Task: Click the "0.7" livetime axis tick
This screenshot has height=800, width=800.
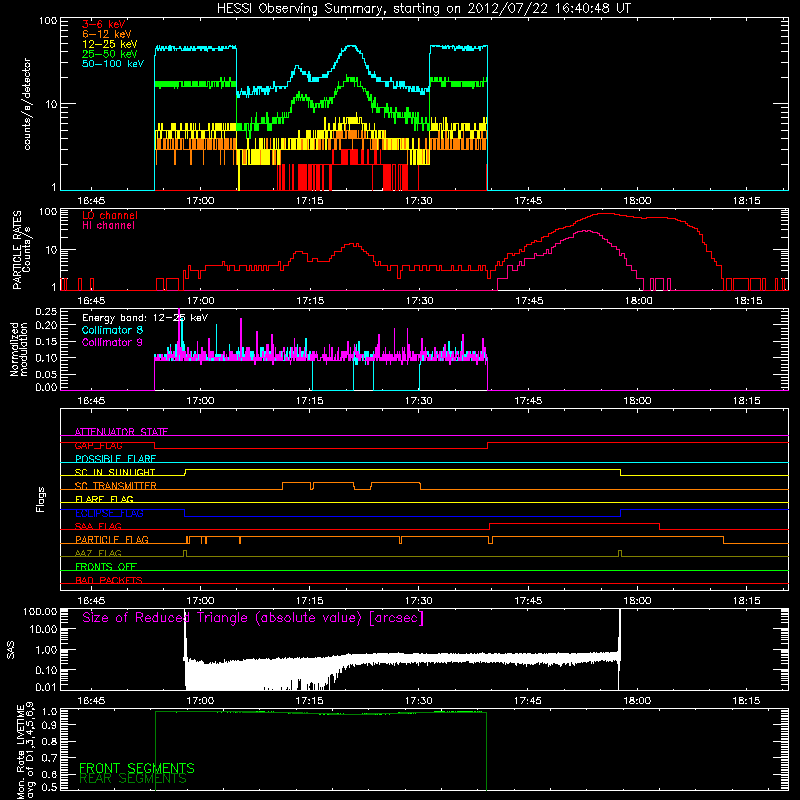Action: [49, 758]
